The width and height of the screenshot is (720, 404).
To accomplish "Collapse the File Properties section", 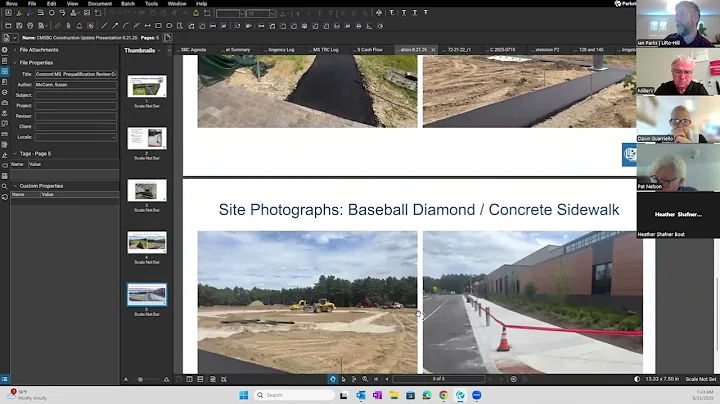I will [x=15, y=62].
